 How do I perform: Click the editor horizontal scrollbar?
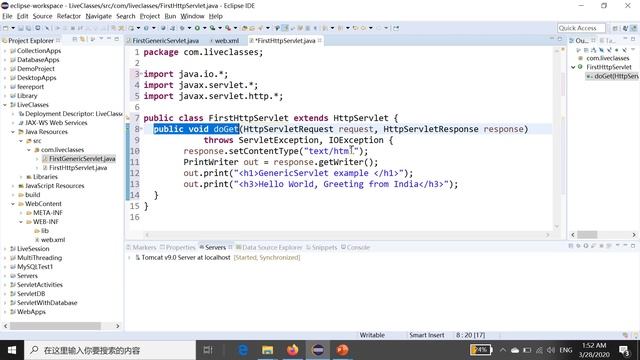click(347, 235)
